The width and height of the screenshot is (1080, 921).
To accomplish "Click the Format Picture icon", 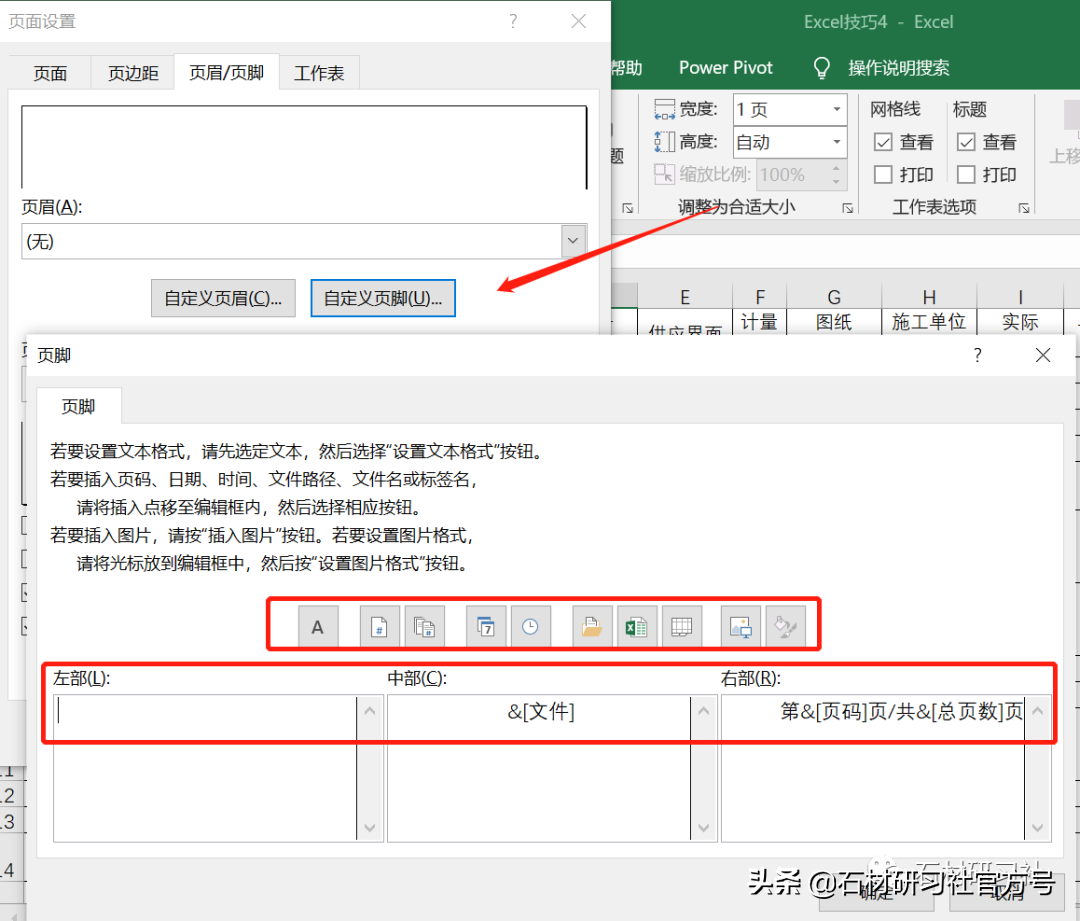I will click(785, 626).
